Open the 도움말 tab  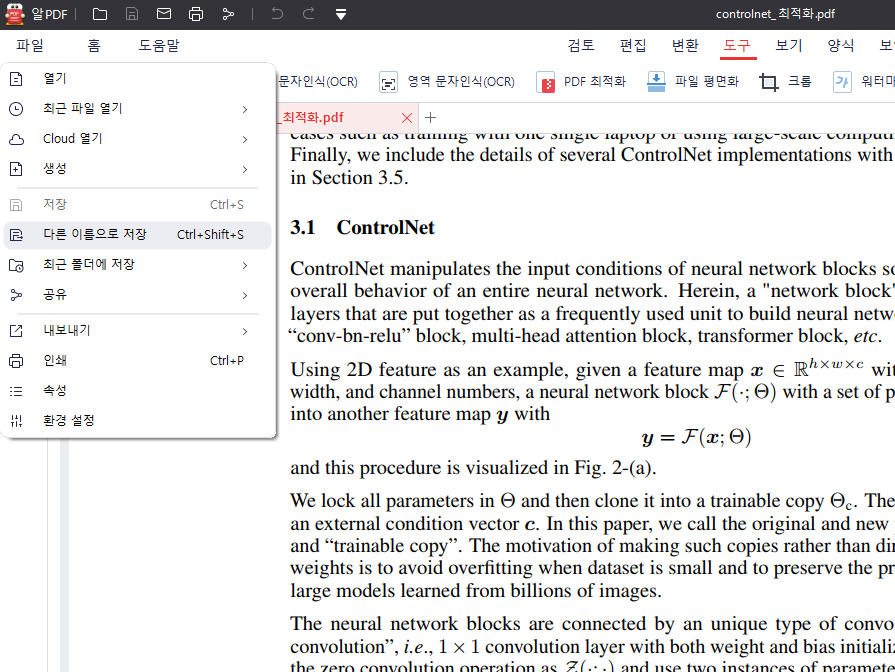point(159,45)
